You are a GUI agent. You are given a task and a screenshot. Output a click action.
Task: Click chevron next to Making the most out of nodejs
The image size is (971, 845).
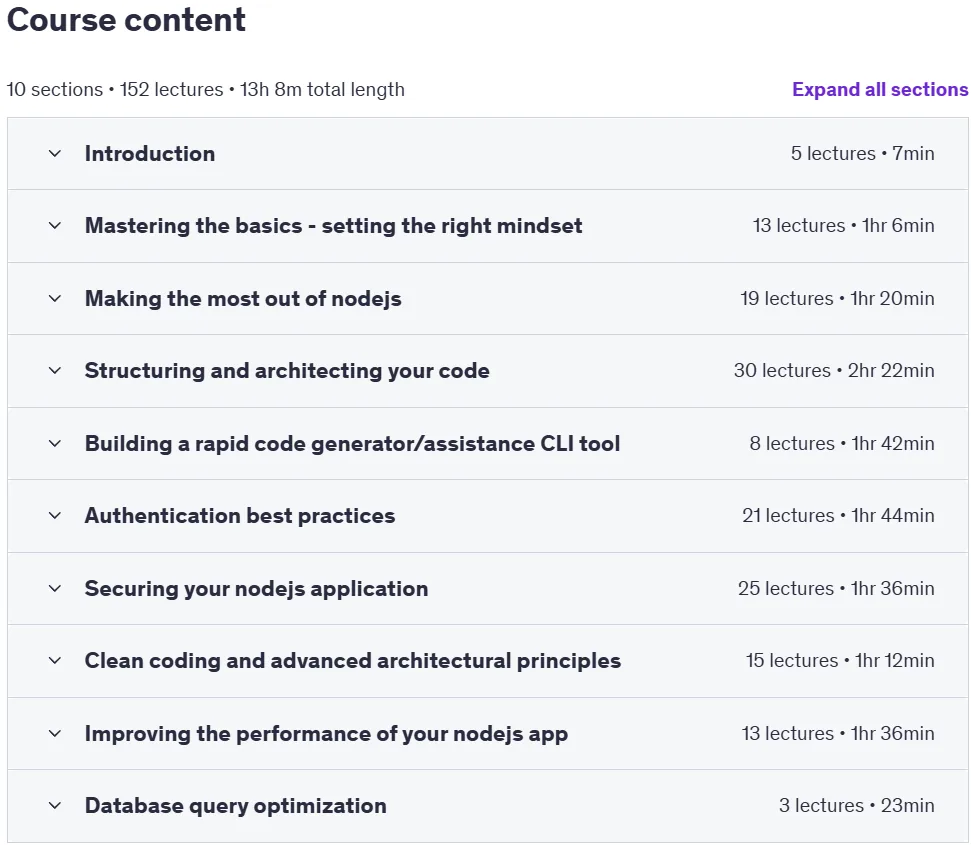54,298
